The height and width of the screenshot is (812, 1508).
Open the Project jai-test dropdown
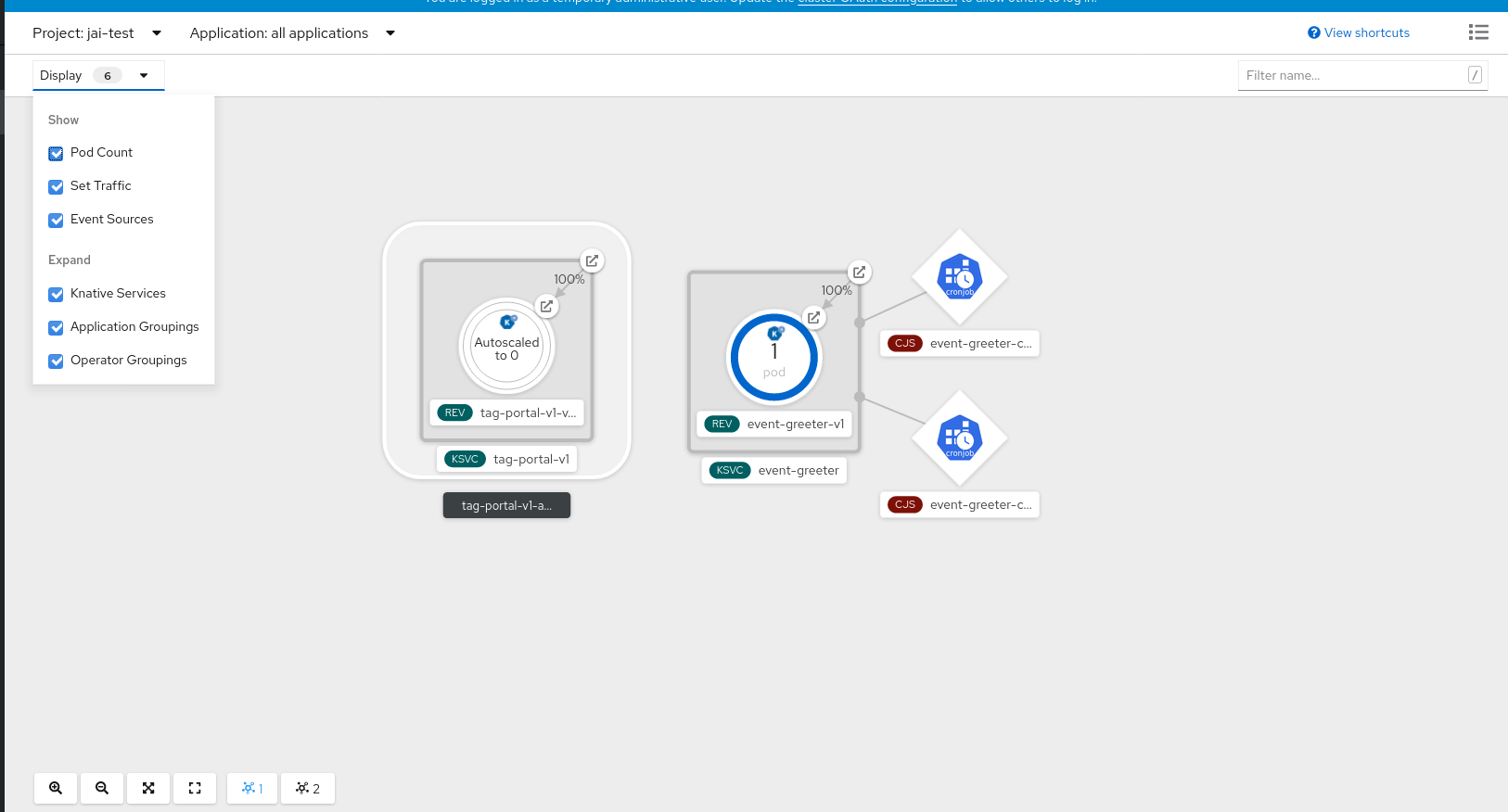(97, 32)
